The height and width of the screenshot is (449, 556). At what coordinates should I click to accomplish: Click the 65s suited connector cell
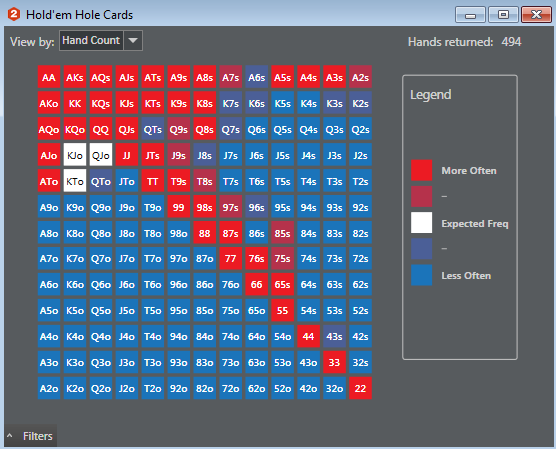pos(282,284)
